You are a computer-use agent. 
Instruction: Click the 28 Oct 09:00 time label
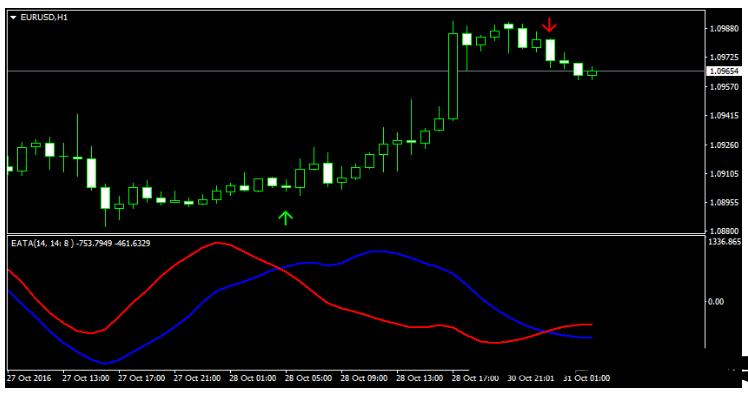click(364, 378)
